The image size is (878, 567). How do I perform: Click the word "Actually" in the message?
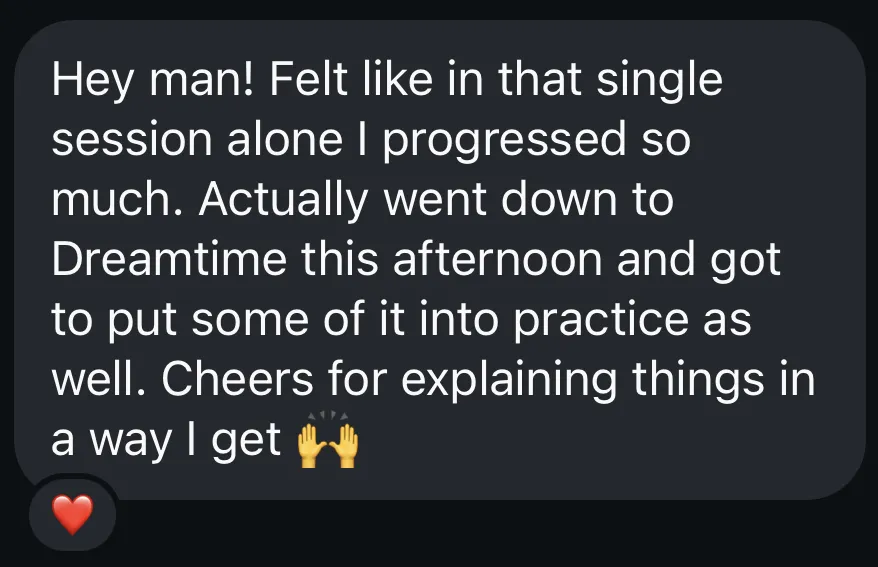point(284,201)
